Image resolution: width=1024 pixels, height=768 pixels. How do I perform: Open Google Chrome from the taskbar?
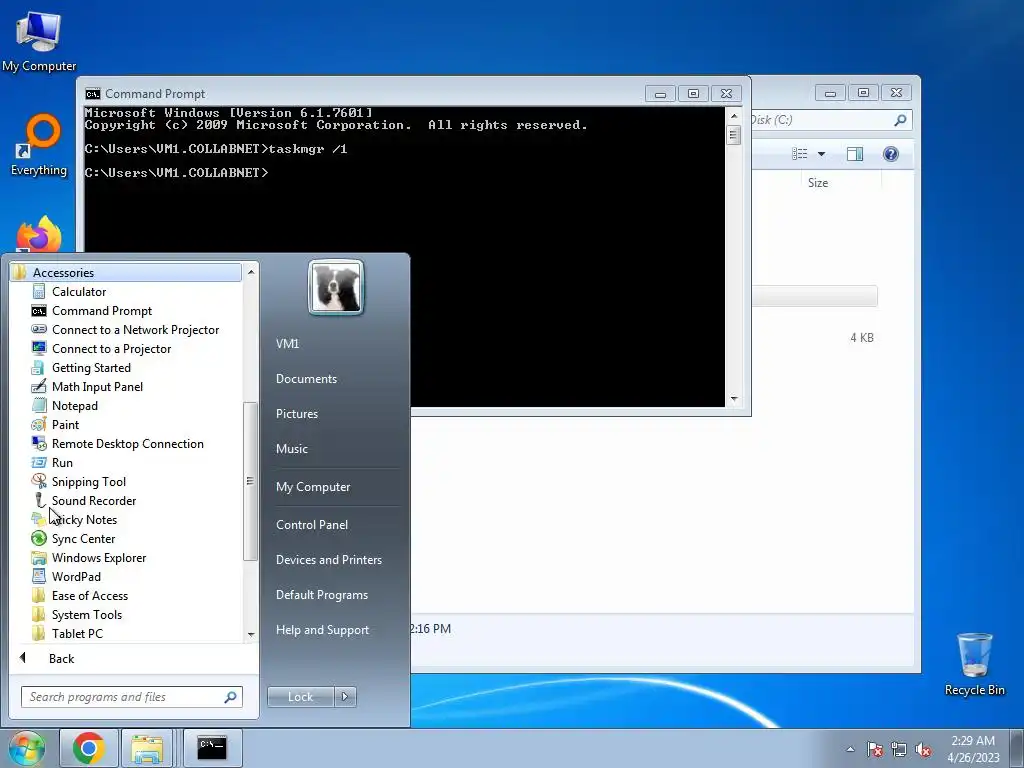pyautogui.click(x=89, y=748)
